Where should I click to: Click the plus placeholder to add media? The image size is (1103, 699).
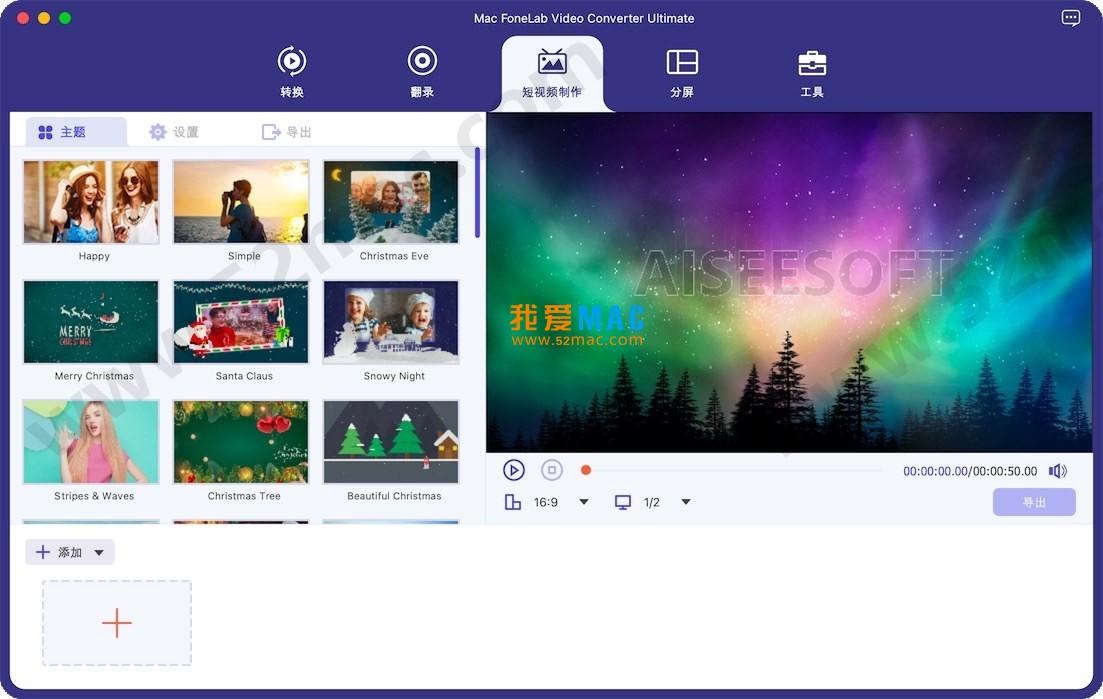coord(117,623)
